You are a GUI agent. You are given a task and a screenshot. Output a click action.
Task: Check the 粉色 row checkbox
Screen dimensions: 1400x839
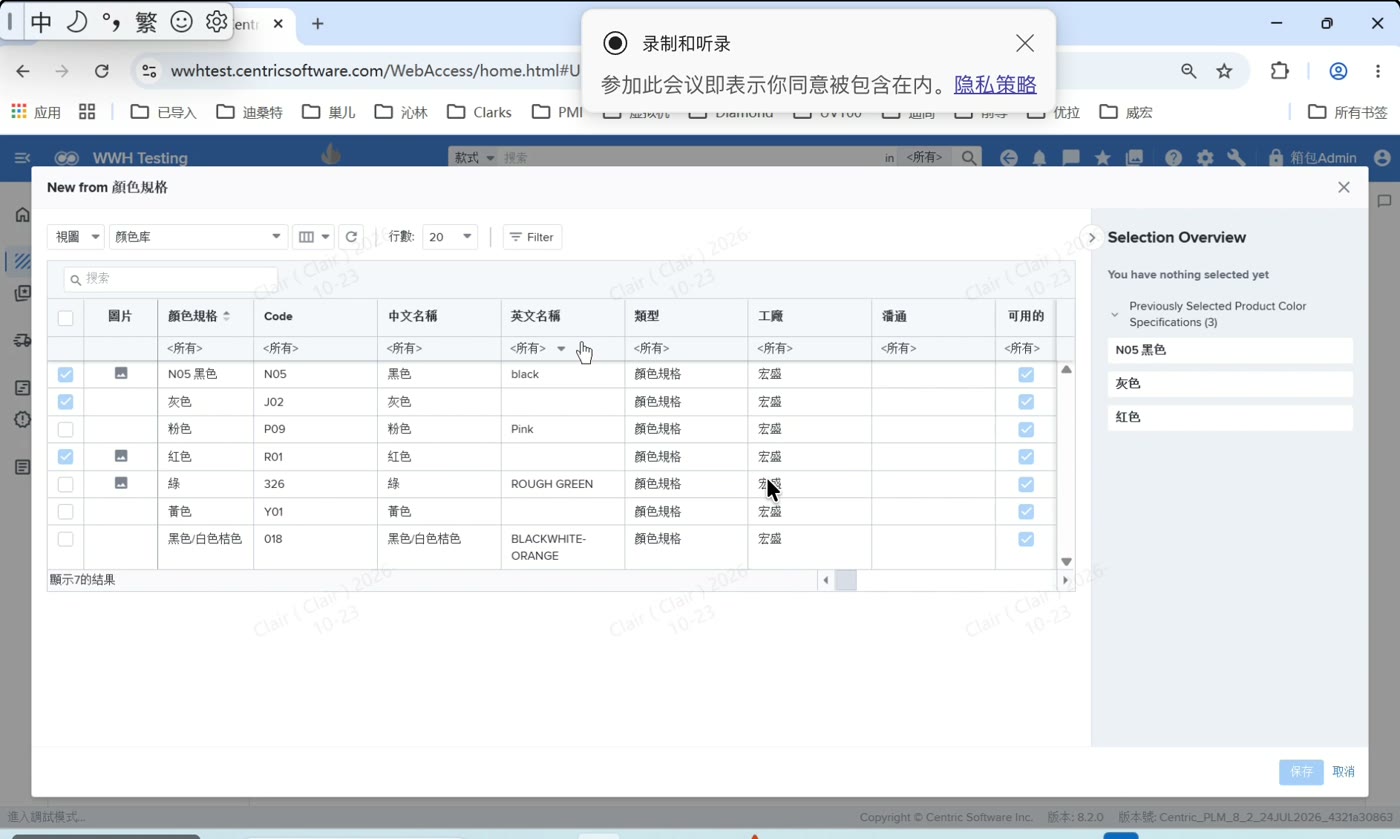pos(65,429)
